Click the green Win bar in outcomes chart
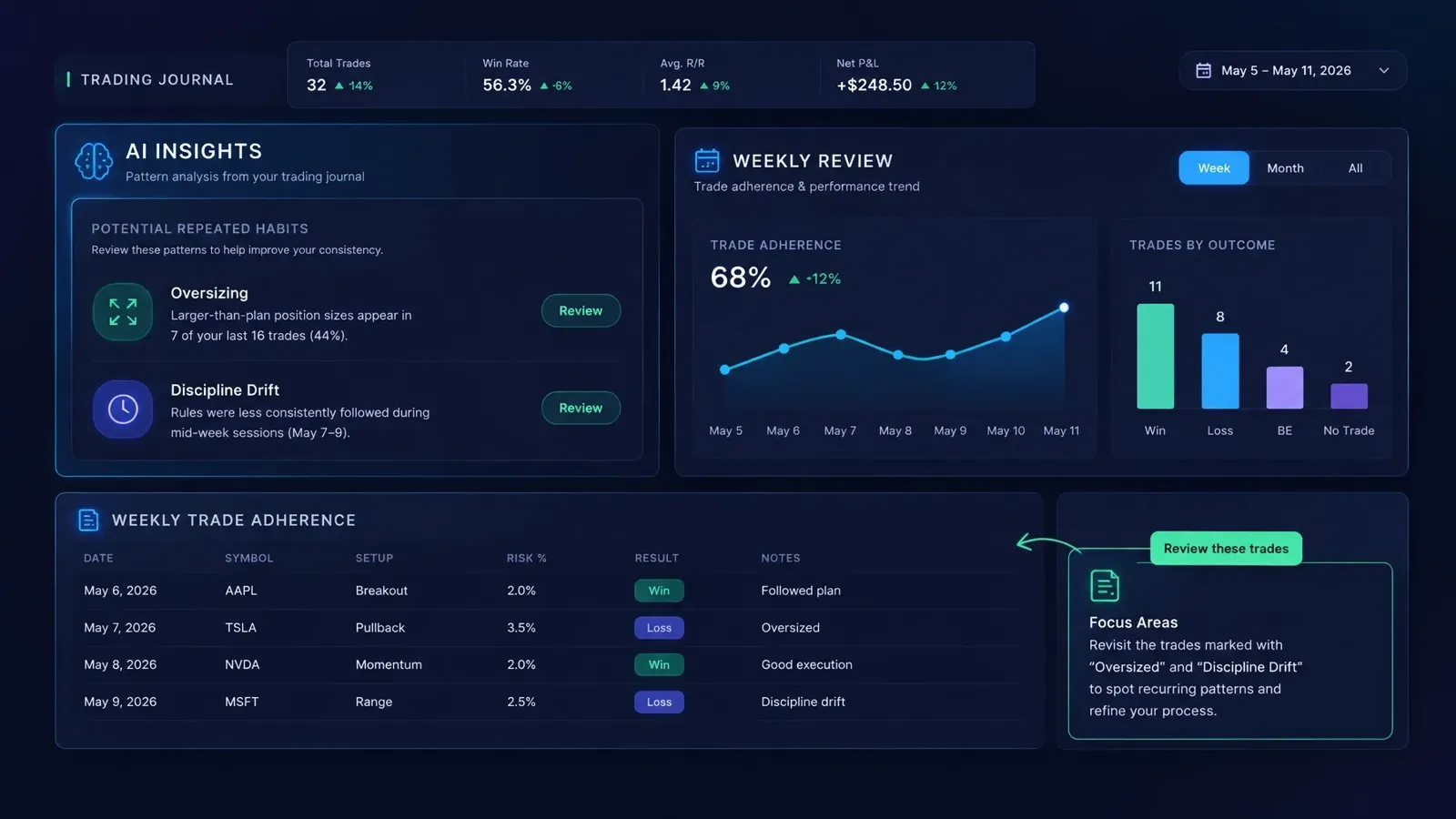1456x819 pixels. point(1155,356)
